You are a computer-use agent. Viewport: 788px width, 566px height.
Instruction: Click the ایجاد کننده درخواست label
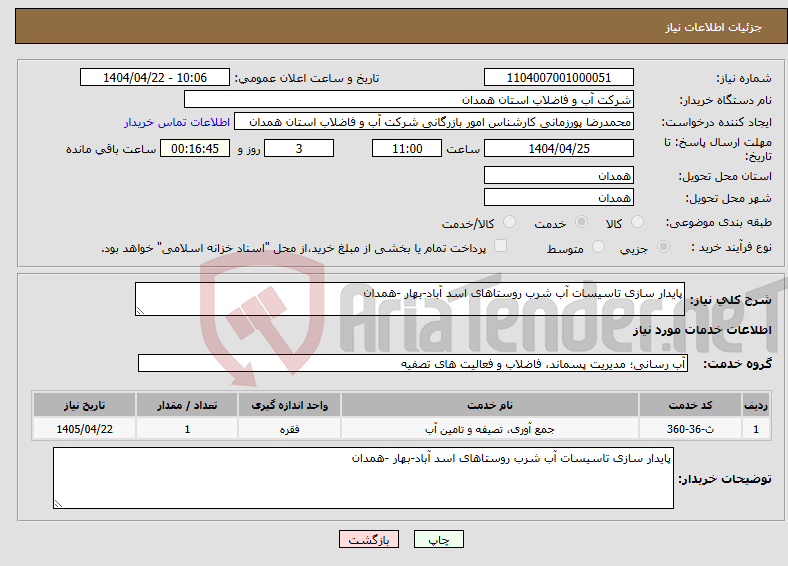point(716,122)
